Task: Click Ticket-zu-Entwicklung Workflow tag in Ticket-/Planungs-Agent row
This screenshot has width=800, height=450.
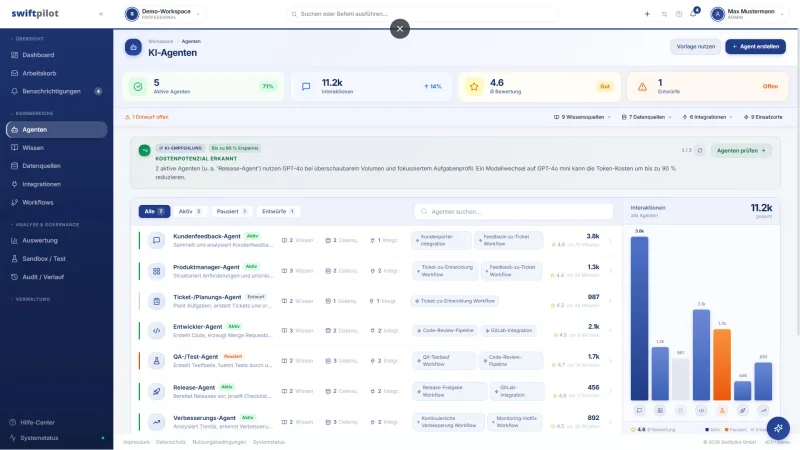Action: (455, 301)
